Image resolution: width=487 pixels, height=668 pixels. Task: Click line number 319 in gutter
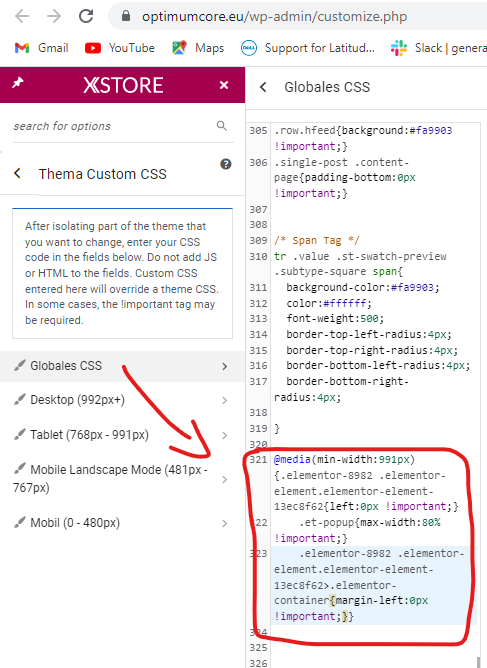(258, 429)
